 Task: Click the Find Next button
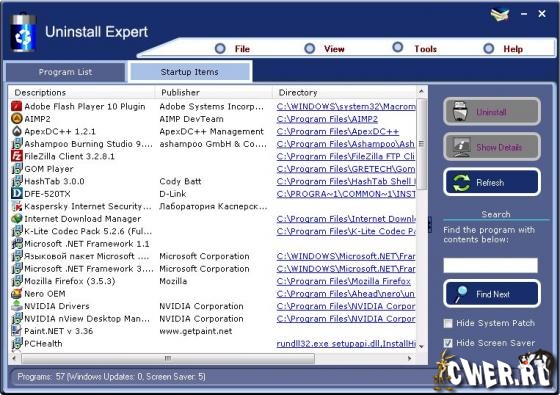(492, 294)
